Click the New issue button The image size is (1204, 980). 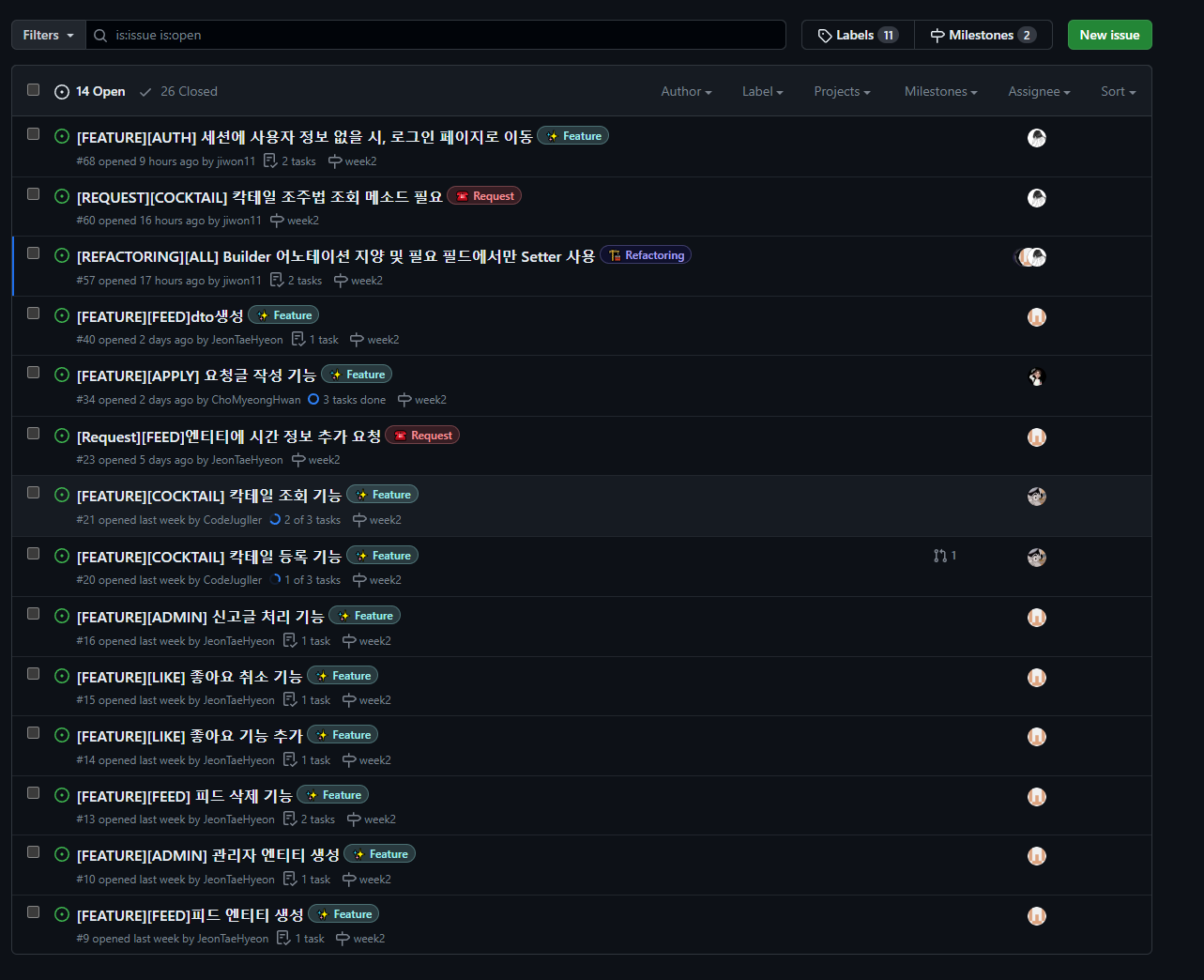(1109, 35)
